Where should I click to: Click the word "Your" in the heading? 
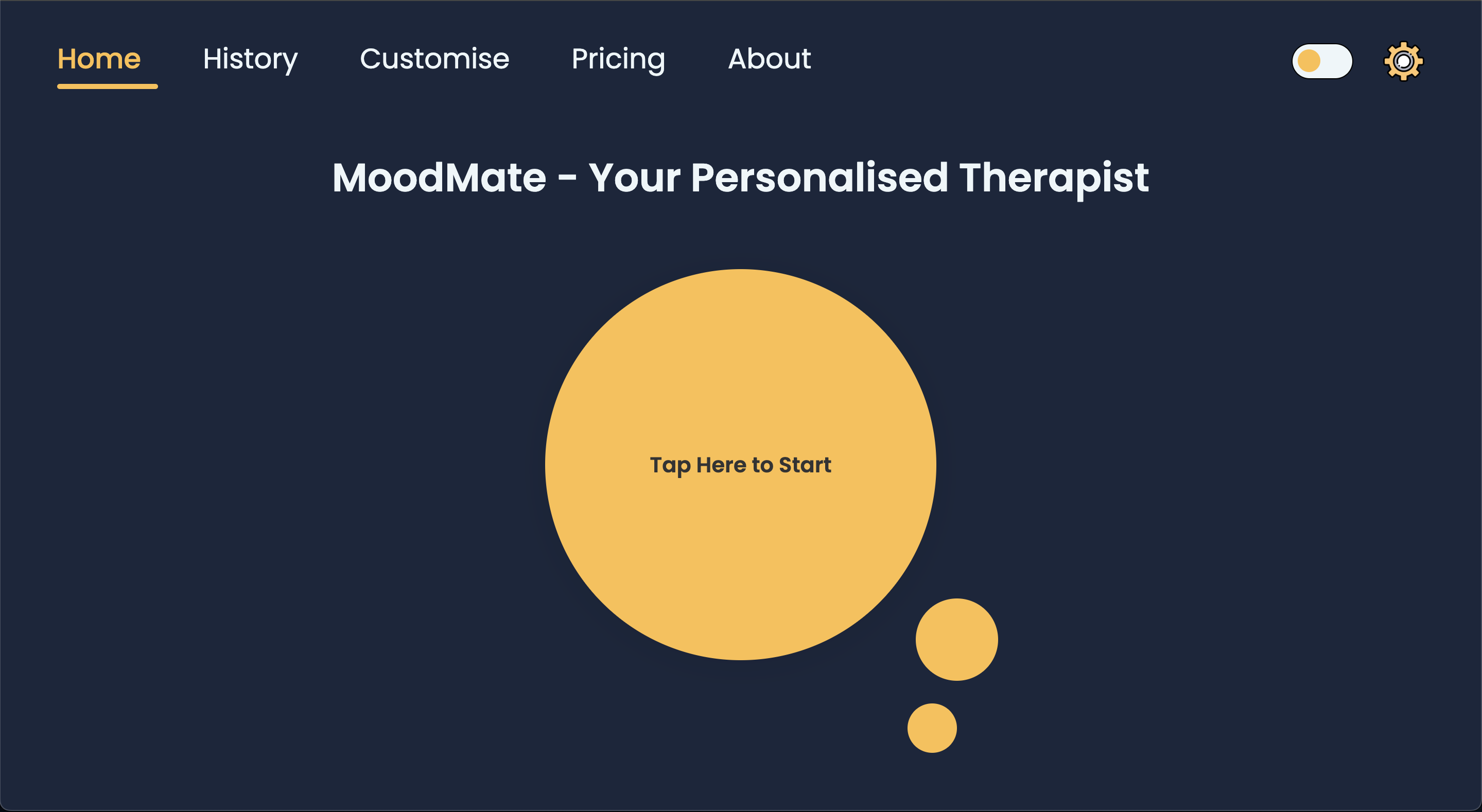click(x=634, y=177)
